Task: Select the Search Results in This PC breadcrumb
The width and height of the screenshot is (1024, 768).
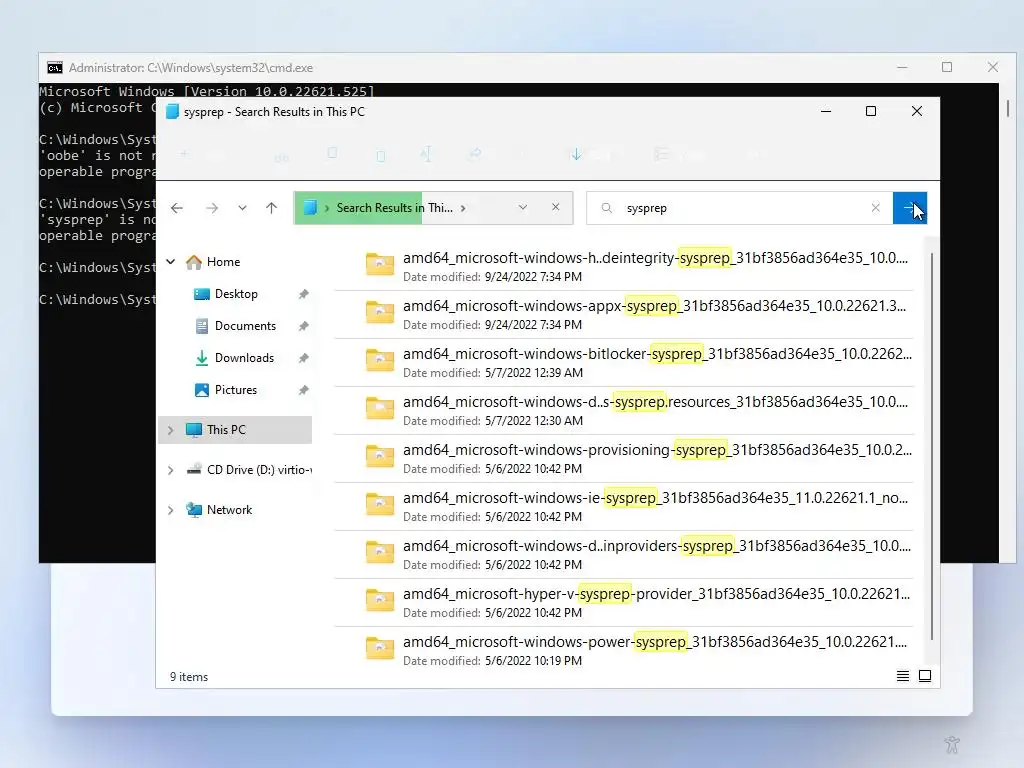Action: [x=394, y=208]
